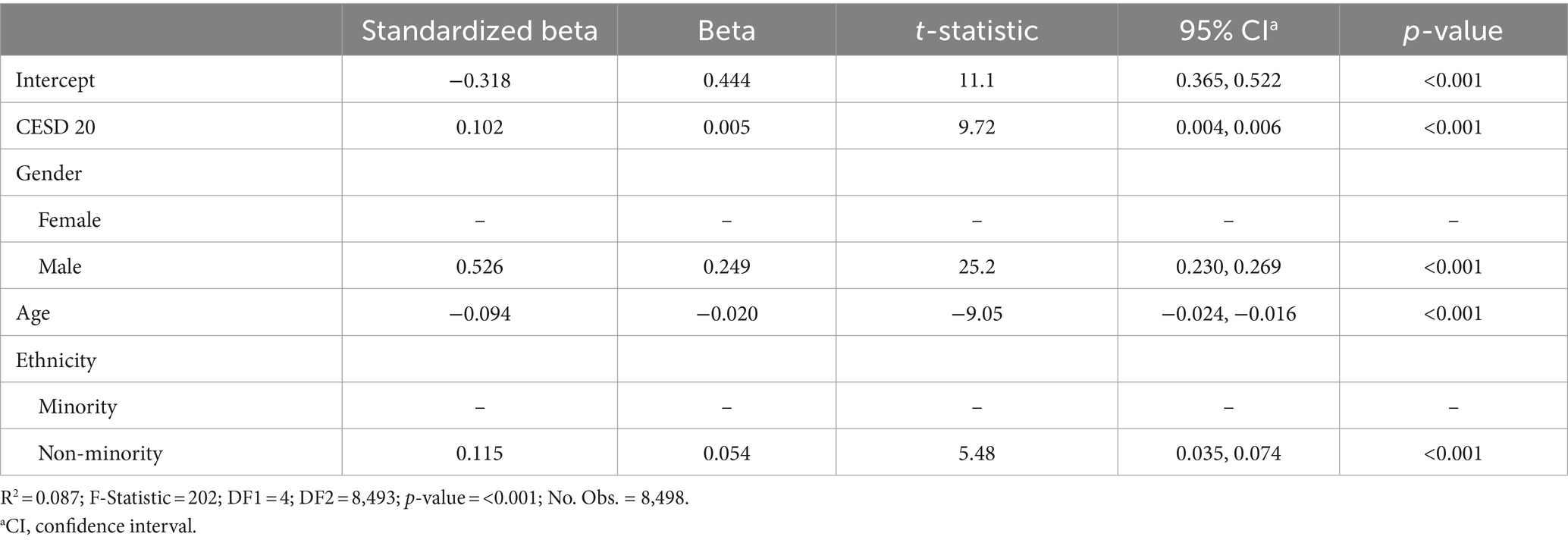Click the CI confidence interval footnote

[x=99, y=526]
